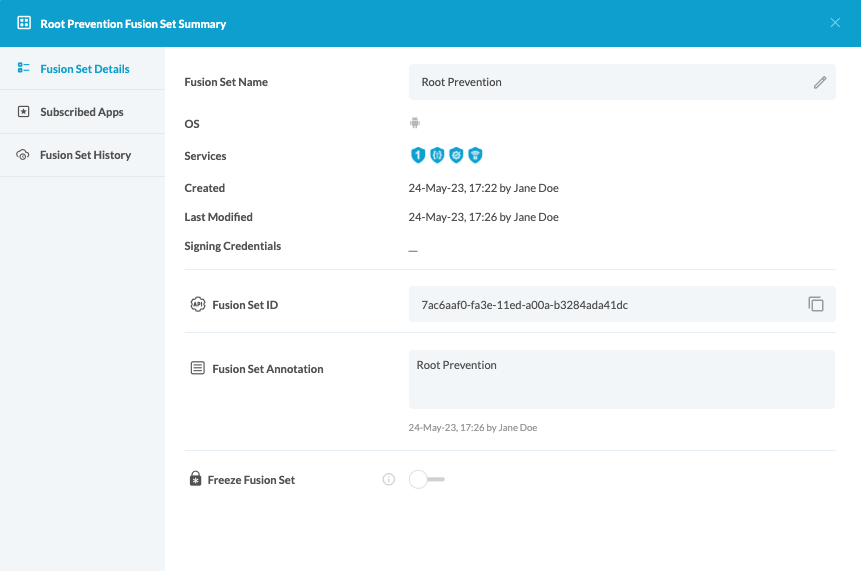Click the third service shield icon with gear
This screenshot has height=571, width=861.
pos(456,155)
